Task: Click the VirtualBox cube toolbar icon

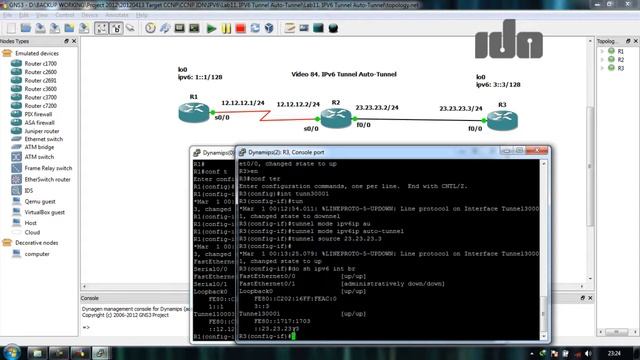Action: [269, 28]
